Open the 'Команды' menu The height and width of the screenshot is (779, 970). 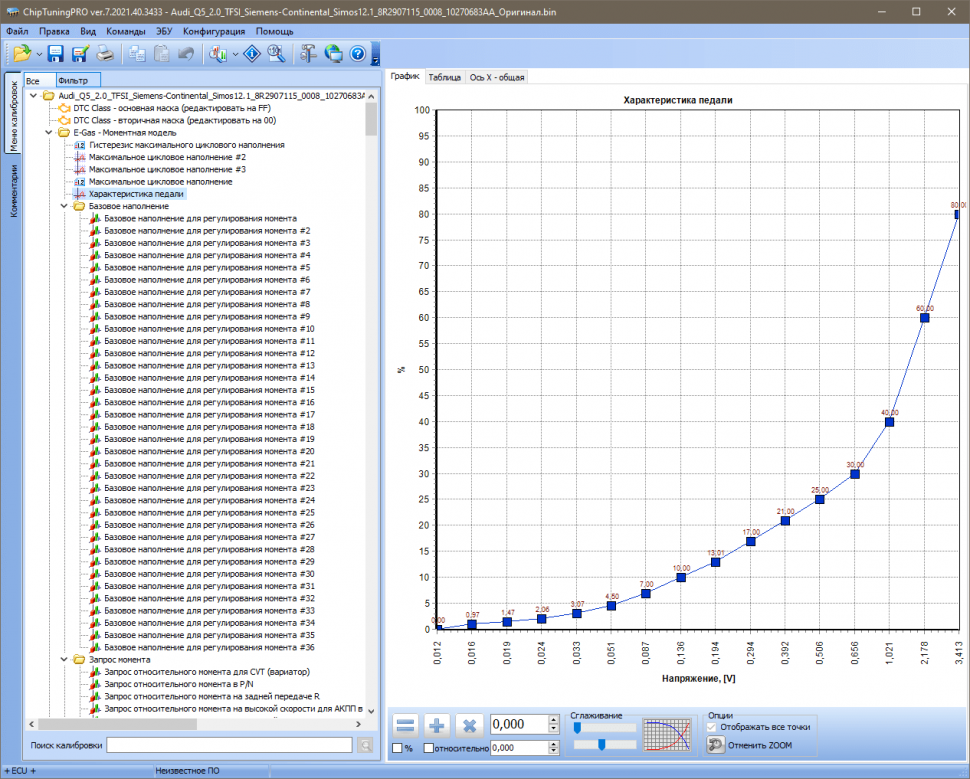[x=125, y=31]
